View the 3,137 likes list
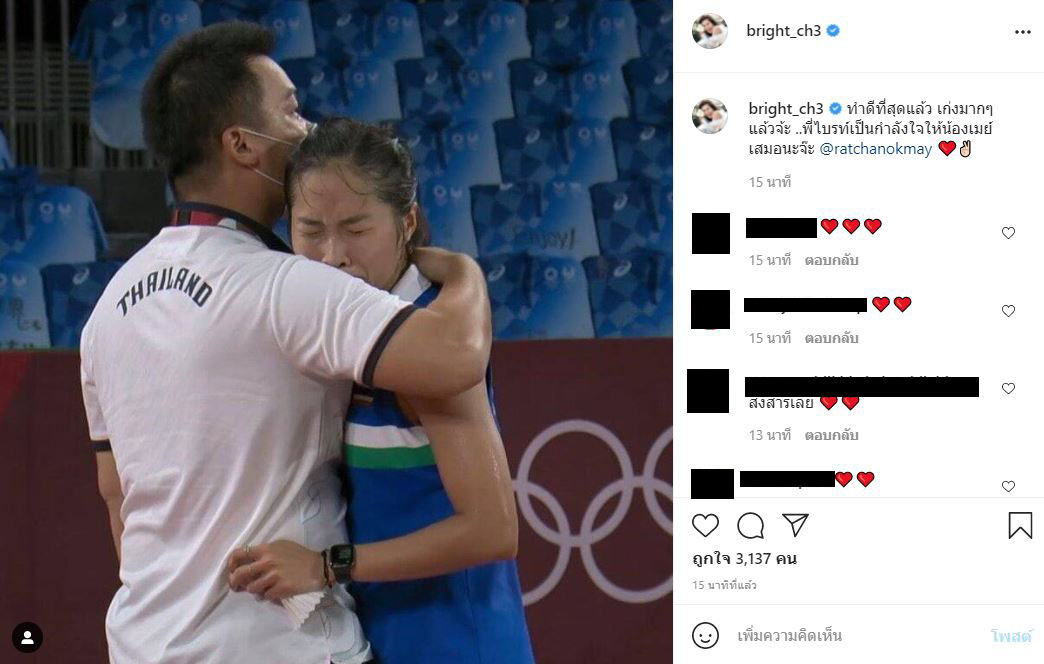The height and width of the screenshot is (664, 1044). point(744,559)
